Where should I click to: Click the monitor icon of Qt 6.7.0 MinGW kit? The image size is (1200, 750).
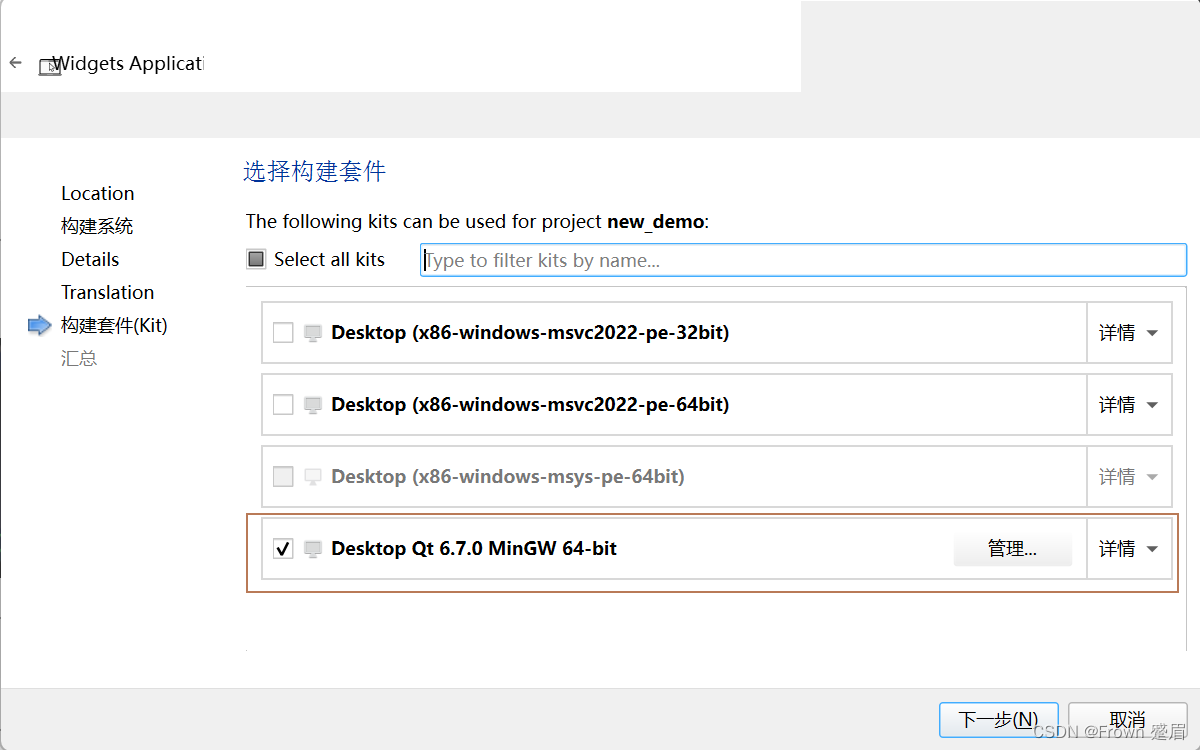(x=313, y=548)
